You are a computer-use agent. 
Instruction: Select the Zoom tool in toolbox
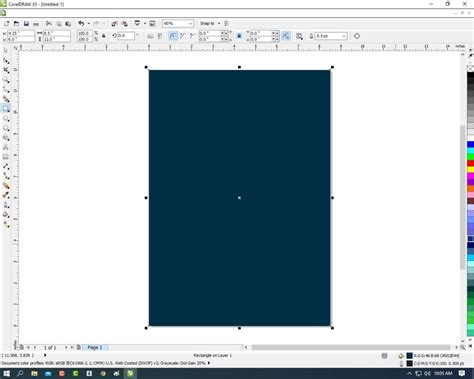[6, 80]
